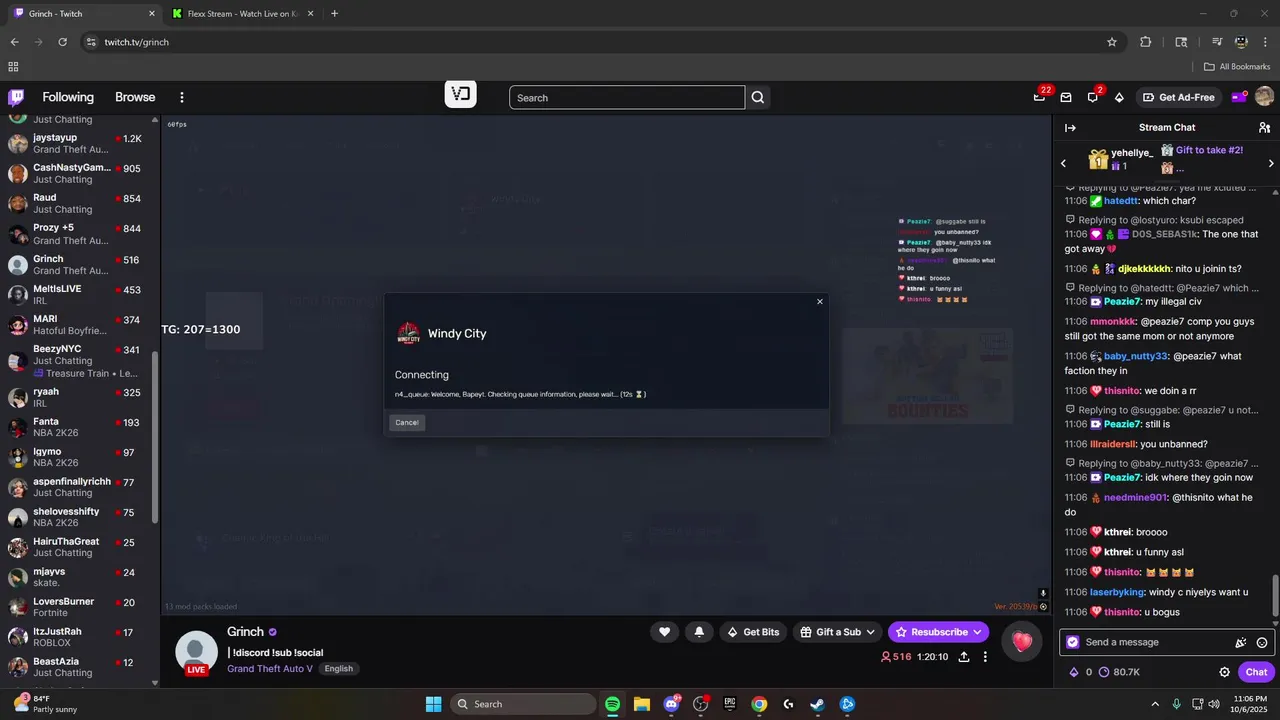Open the emote picker in chat input
This screenshot has height=720, width=1280.
1262,642
